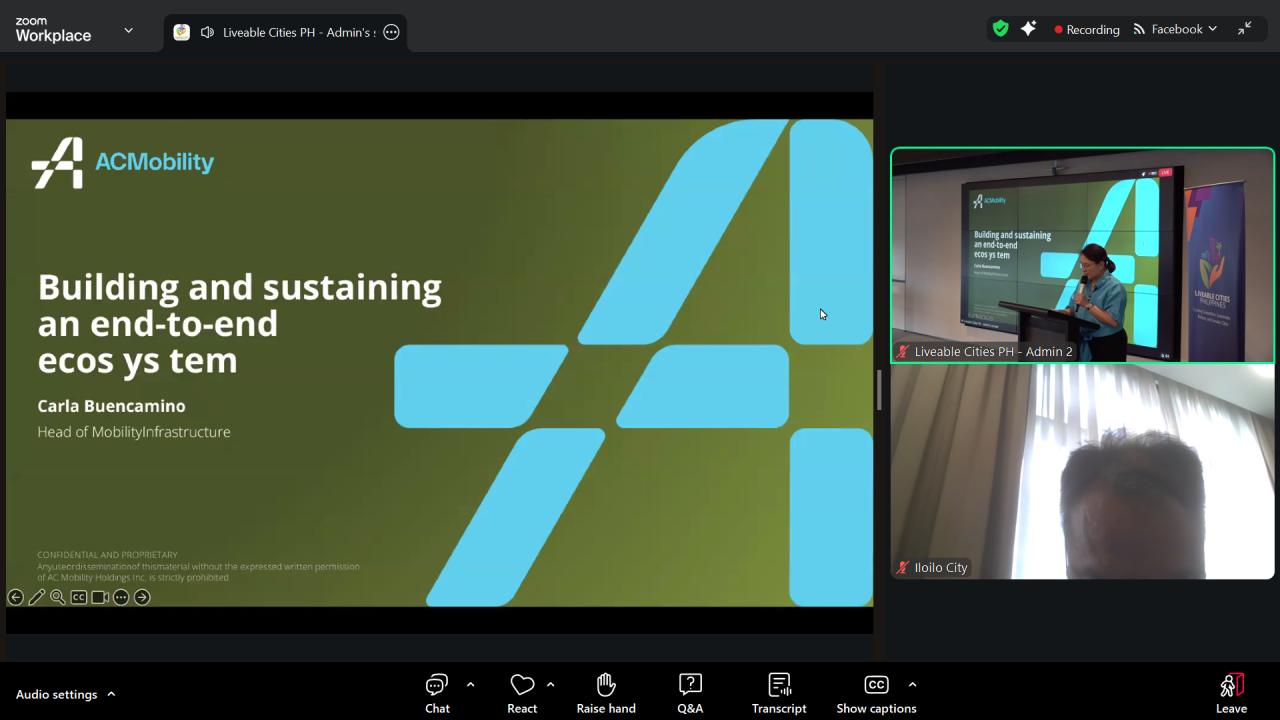The image size is (1280, 720).
Task: Exit full screen with the collapse arrows icon
Action: pos(1244,29)
